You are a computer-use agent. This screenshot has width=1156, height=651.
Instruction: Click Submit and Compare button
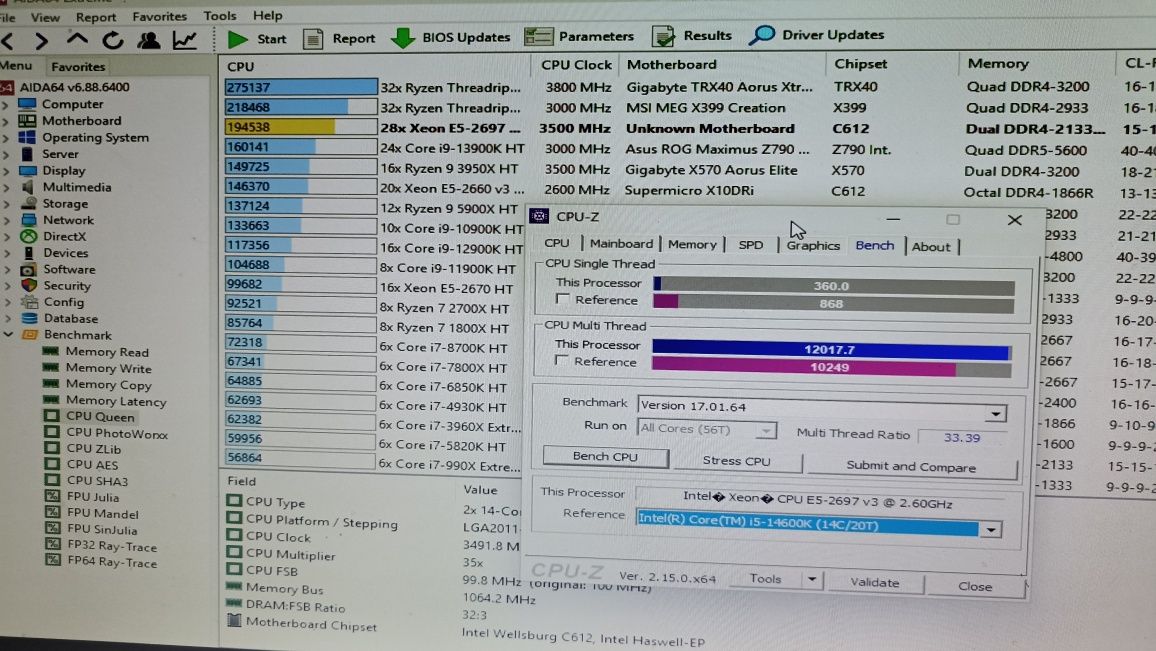911,466
